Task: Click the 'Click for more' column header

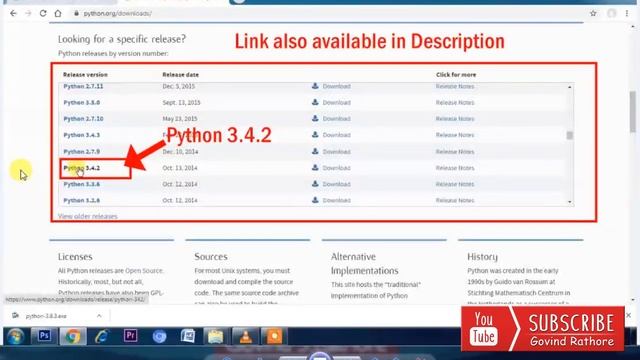Action: [456, 75]
